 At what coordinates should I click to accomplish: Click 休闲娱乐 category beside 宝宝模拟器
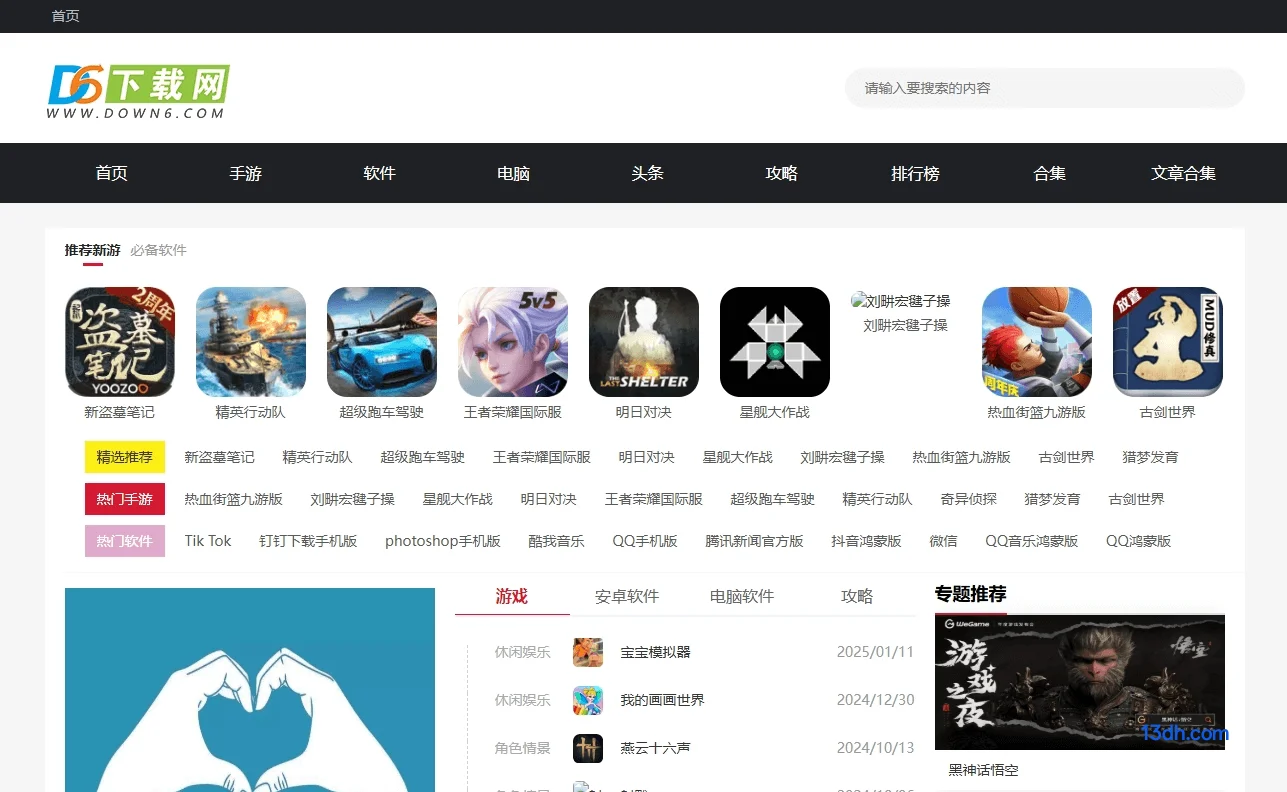point(523,652)
